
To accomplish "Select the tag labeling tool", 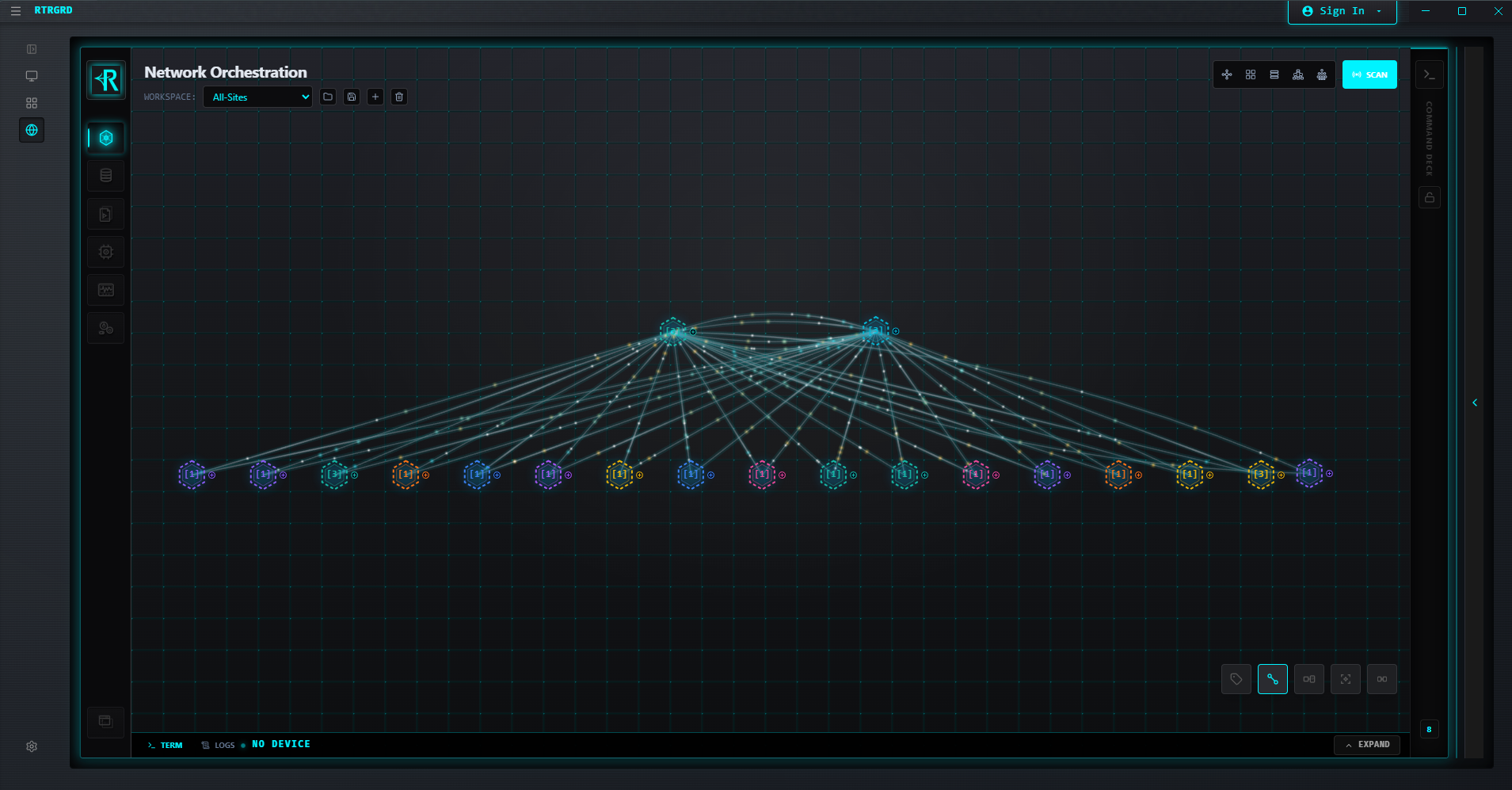I will [1235, 679].
